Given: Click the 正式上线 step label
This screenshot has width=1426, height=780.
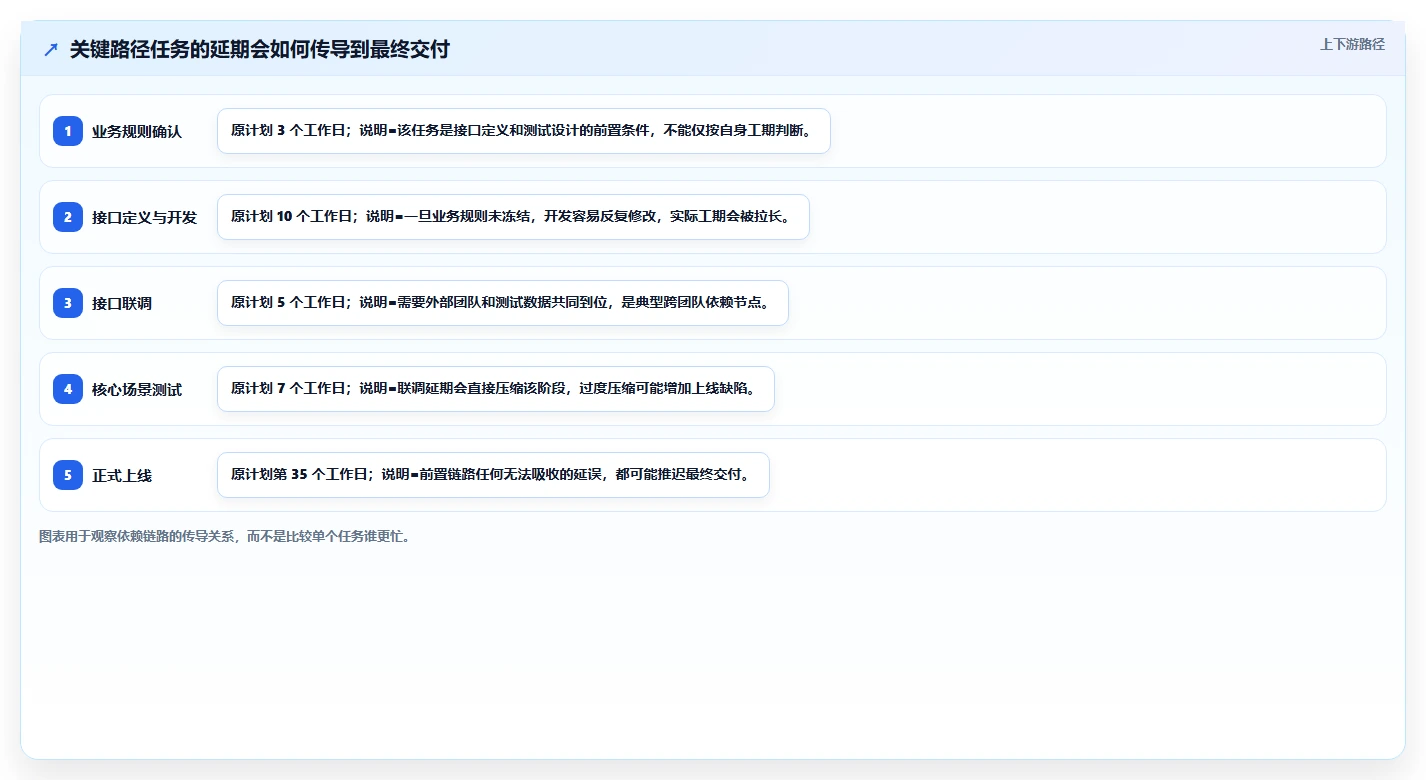Looking at the screenshot, I should (x=122, y=475).
